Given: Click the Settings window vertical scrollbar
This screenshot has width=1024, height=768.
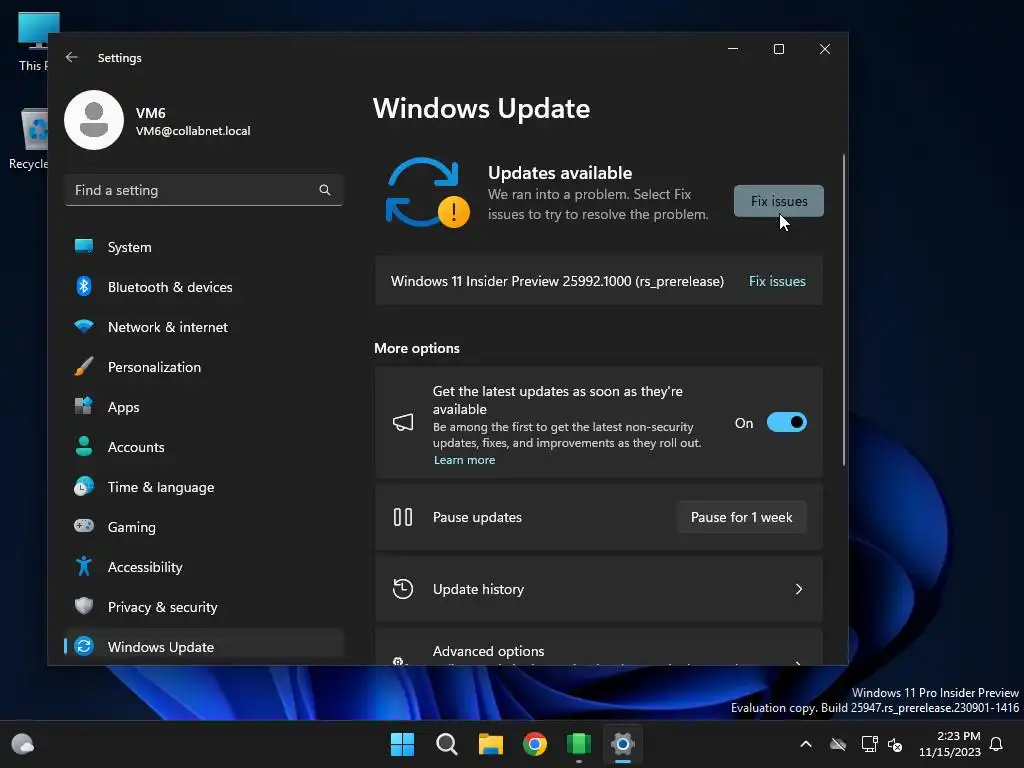Looking at the screenshot, I should coord(844,310).
